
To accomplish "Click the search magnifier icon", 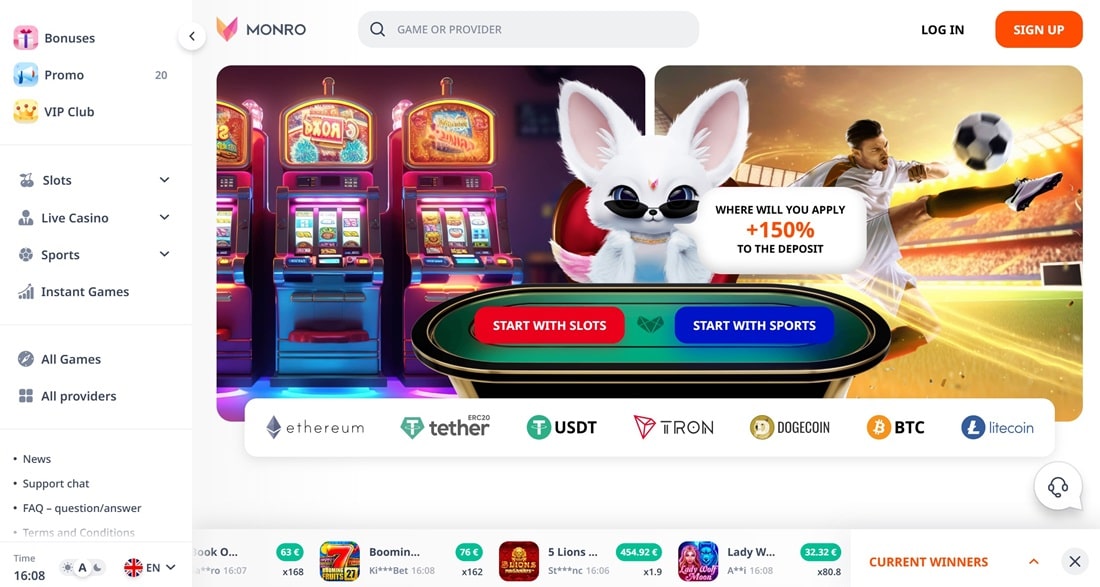I will 377,29.
